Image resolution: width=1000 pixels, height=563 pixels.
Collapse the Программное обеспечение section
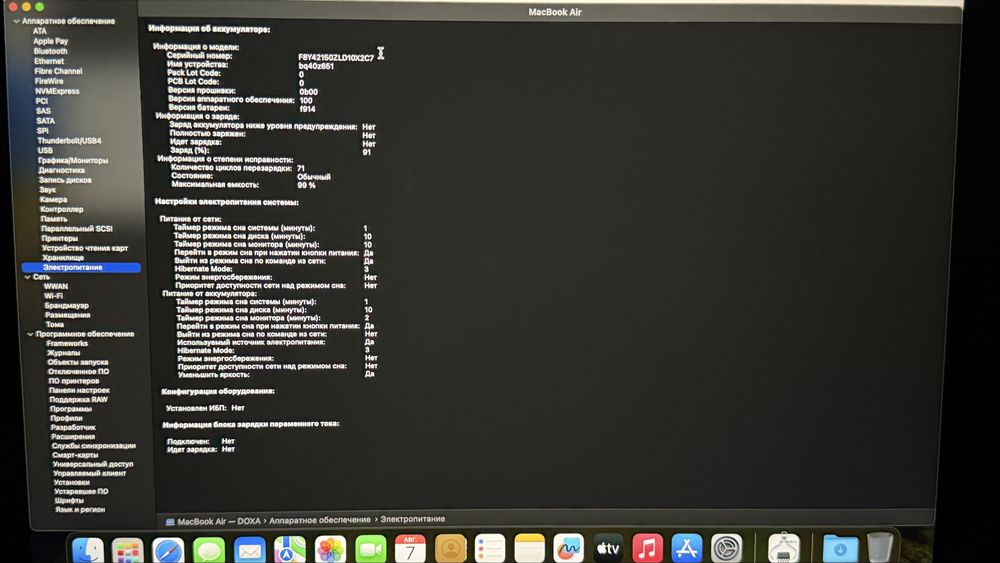[x=30, y=334]
